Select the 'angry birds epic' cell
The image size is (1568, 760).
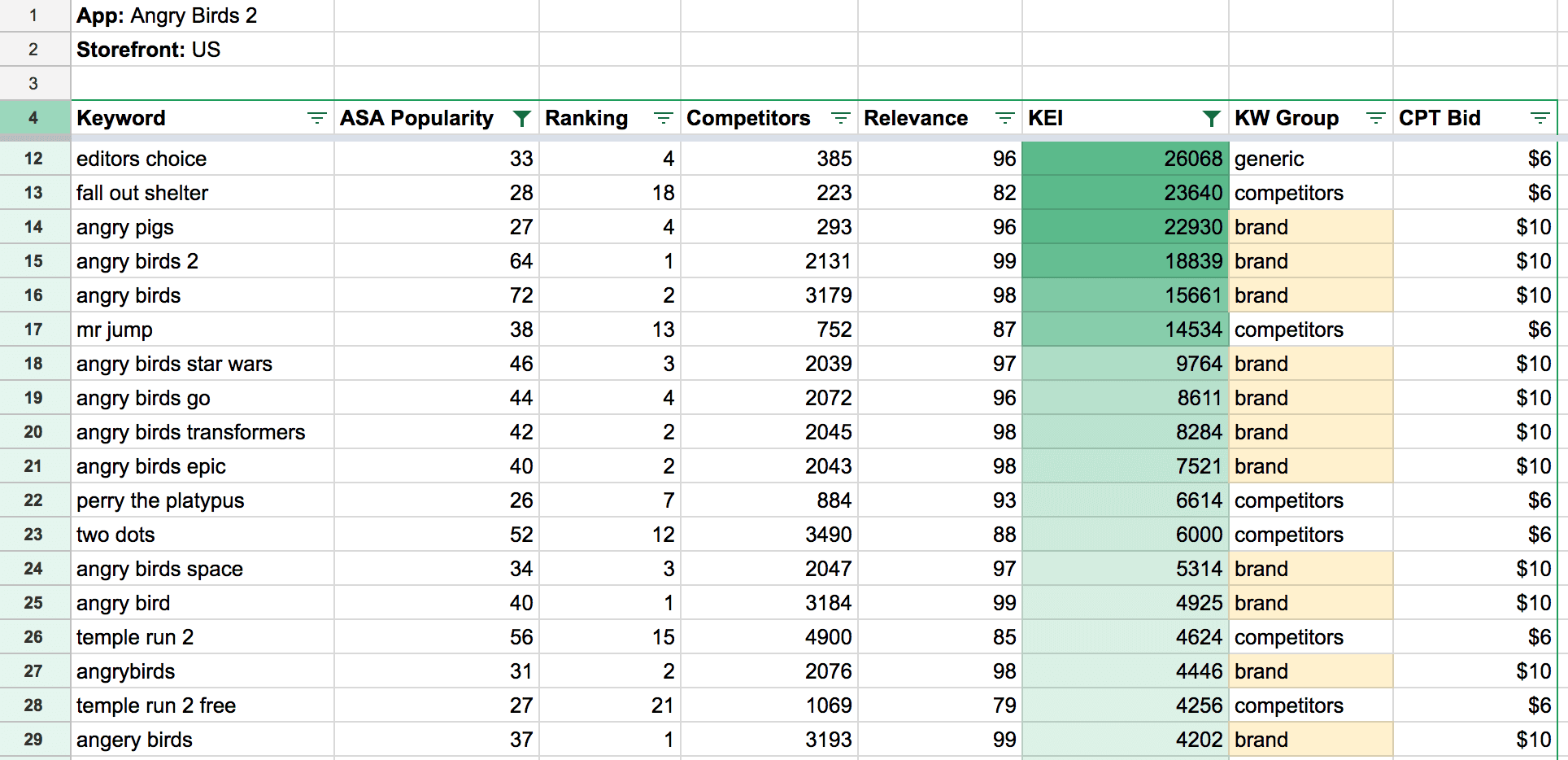pyautogui.click(x=203, y=466)
